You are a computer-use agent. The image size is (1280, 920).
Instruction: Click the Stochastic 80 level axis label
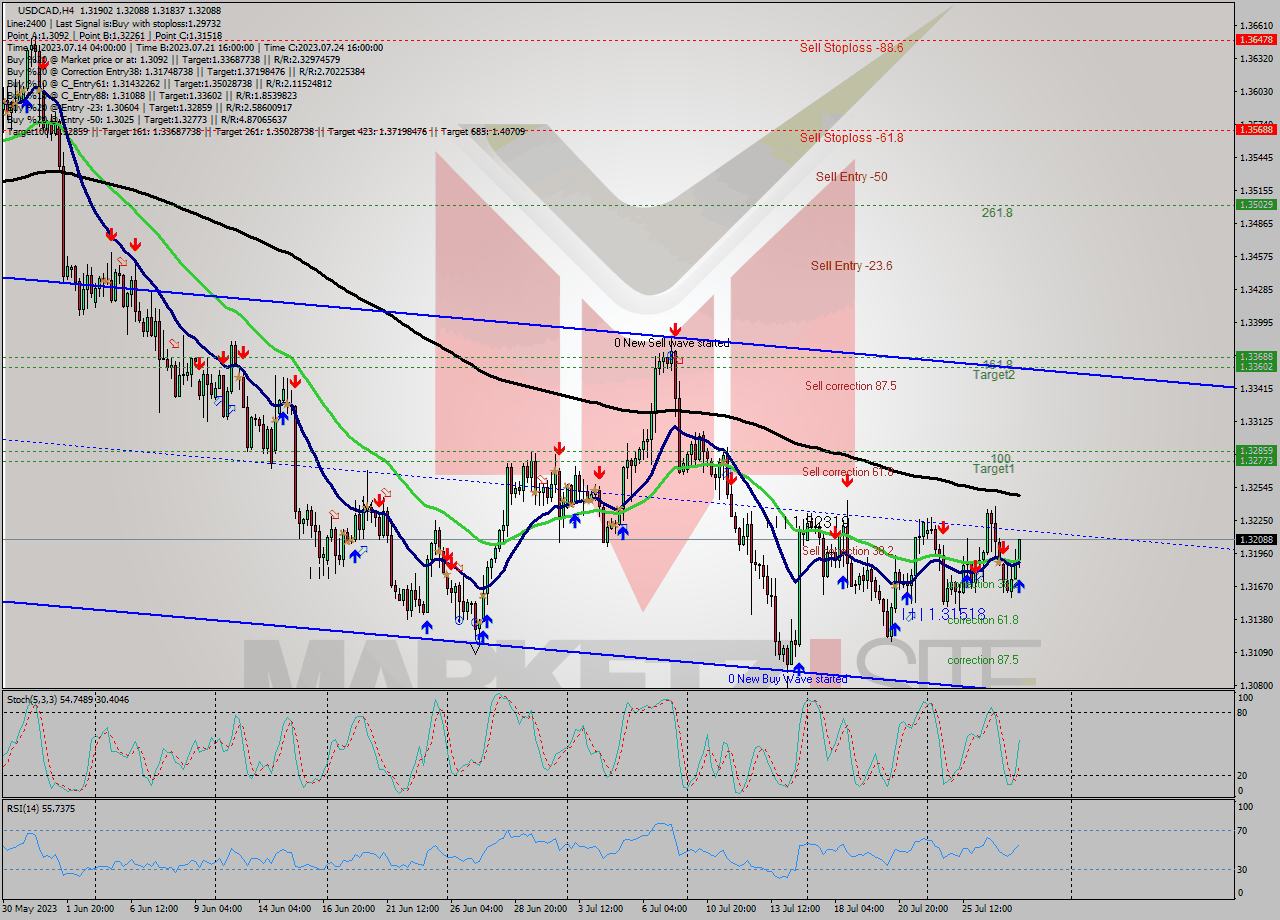point(1243,712)
